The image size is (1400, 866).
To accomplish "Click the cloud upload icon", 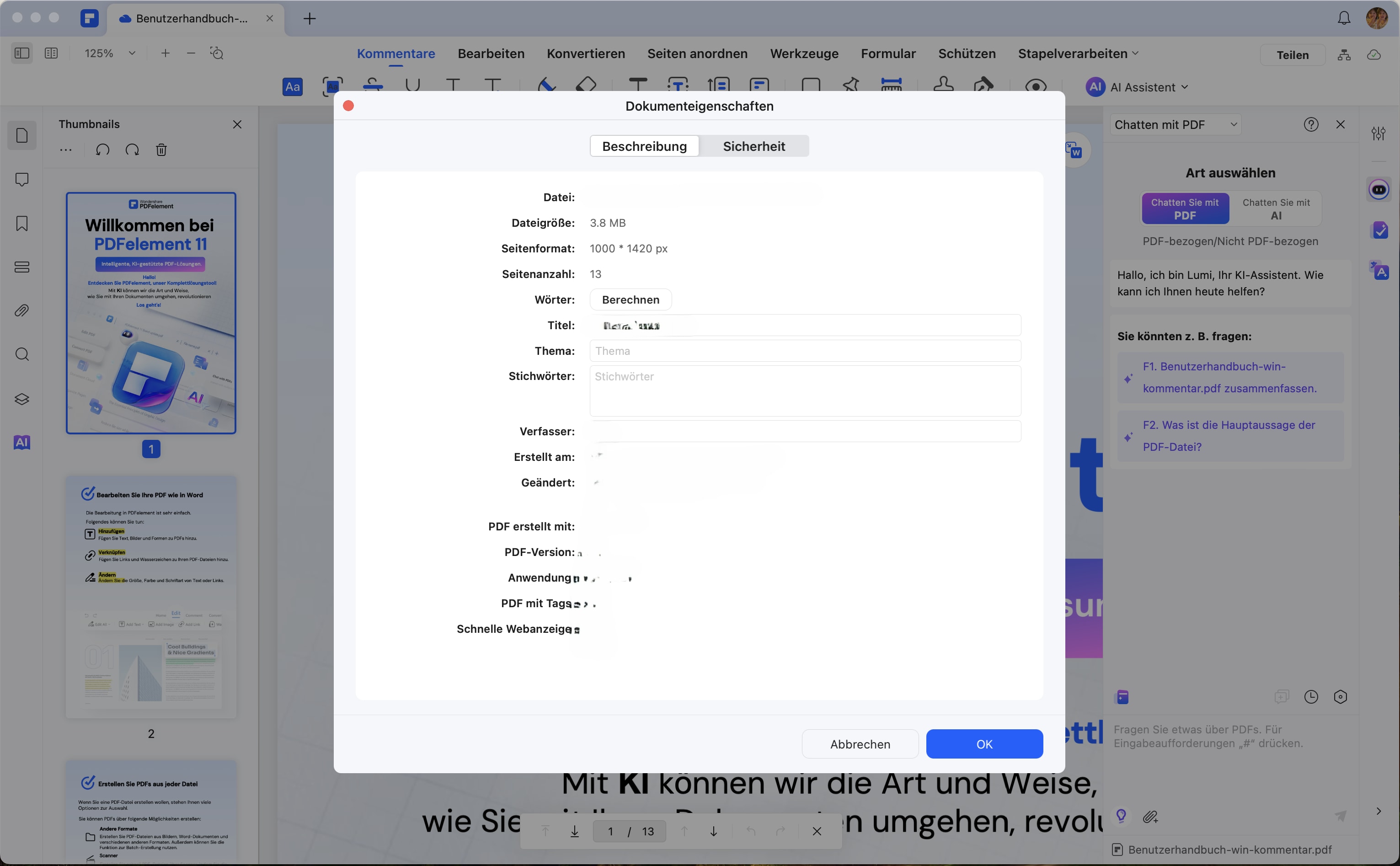I will 1374,55.
